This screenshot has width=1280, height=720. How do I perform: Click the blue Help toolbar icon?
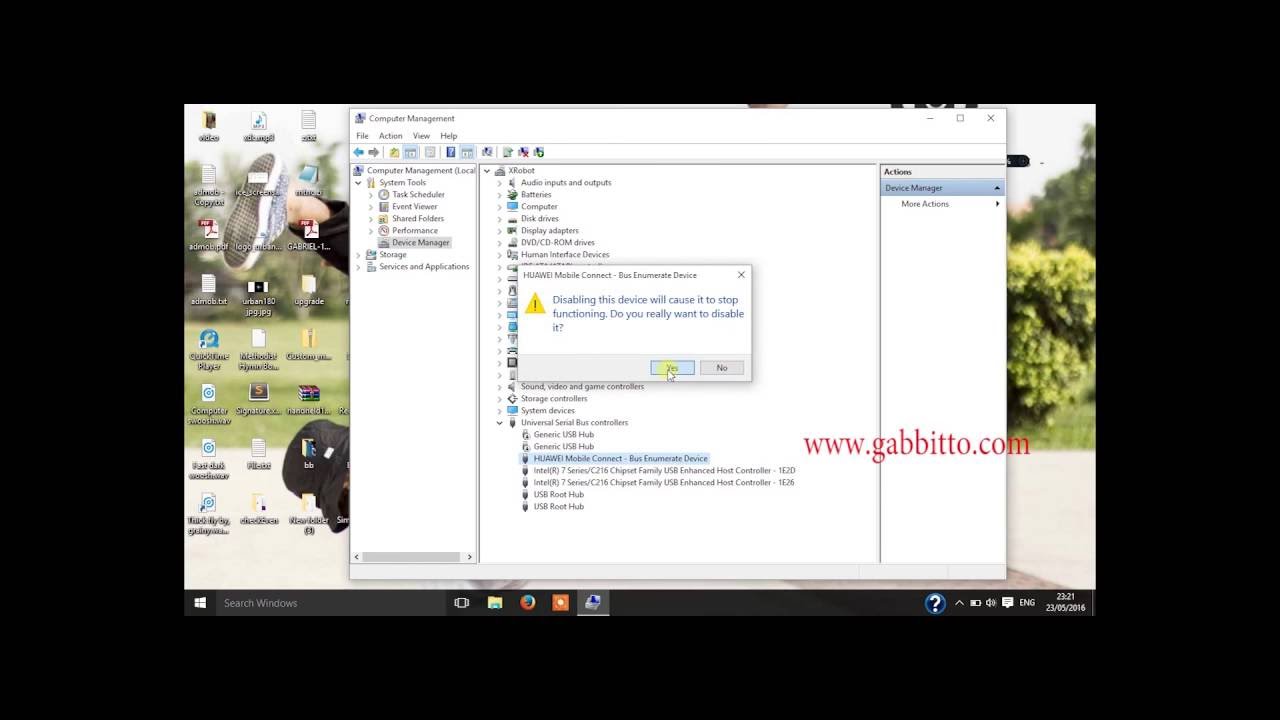click(x=451, y=152)
